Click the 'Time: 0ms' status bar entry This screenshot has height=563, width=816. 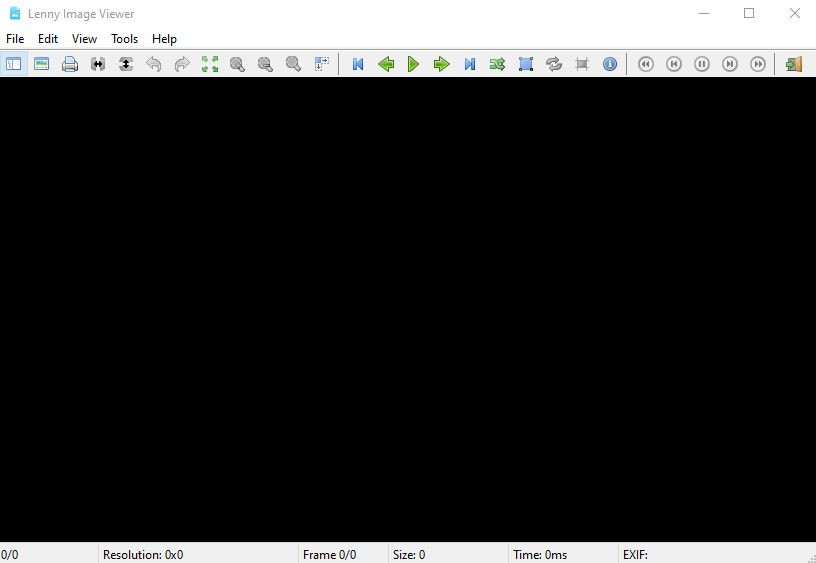click(x=540, y=555)
